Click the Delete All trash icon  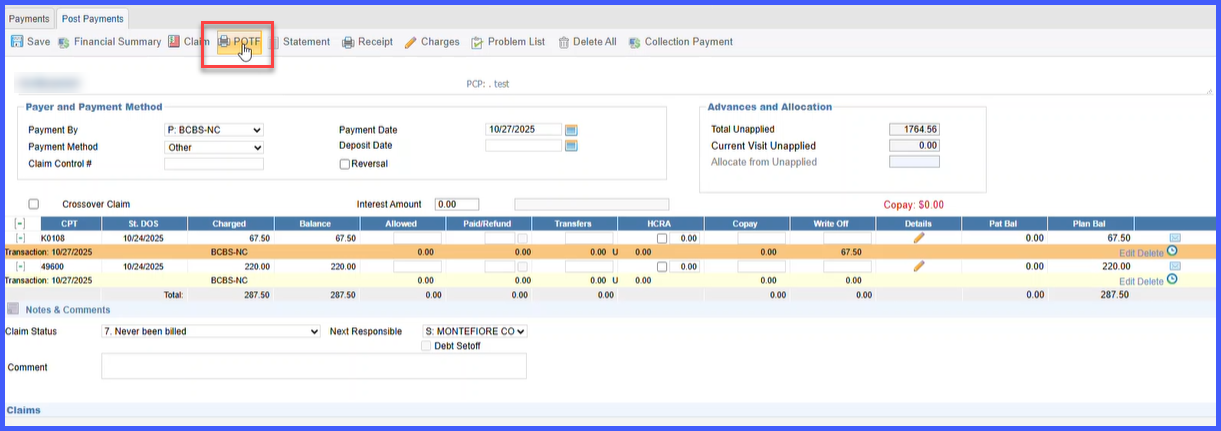564,42
